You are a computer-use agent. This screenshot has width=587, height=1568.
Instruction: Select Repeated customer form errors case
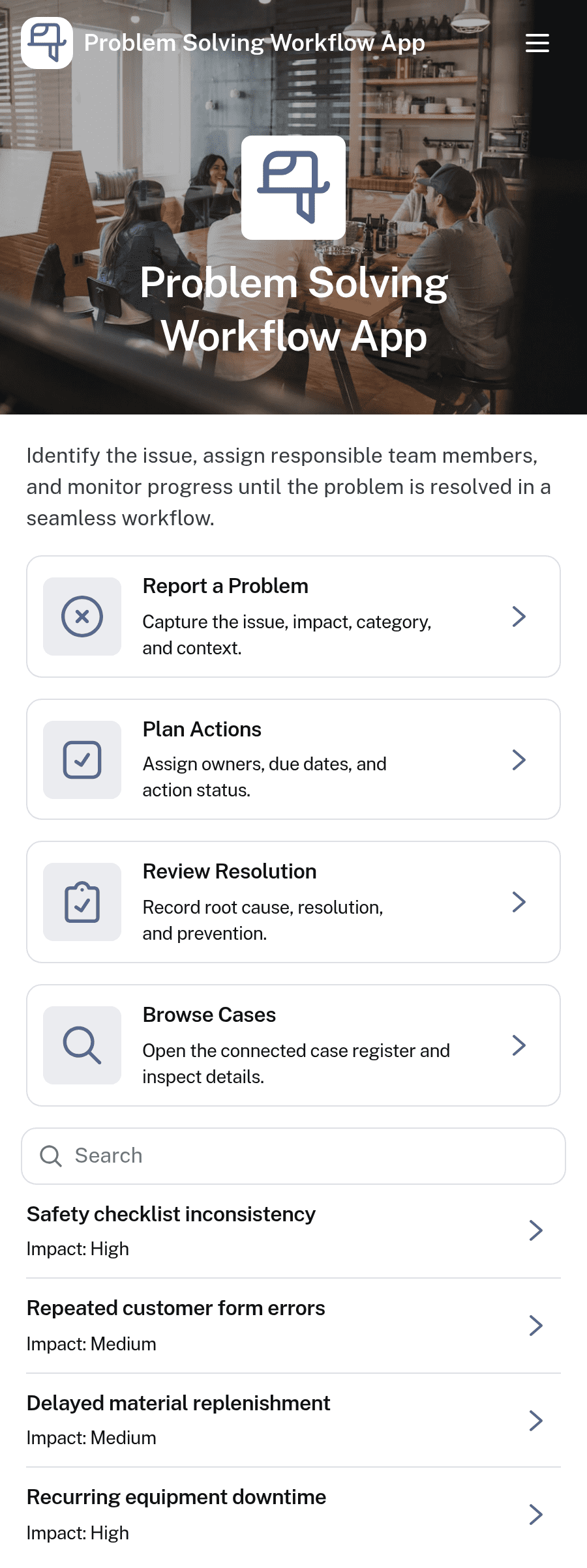click(293, 1326)
